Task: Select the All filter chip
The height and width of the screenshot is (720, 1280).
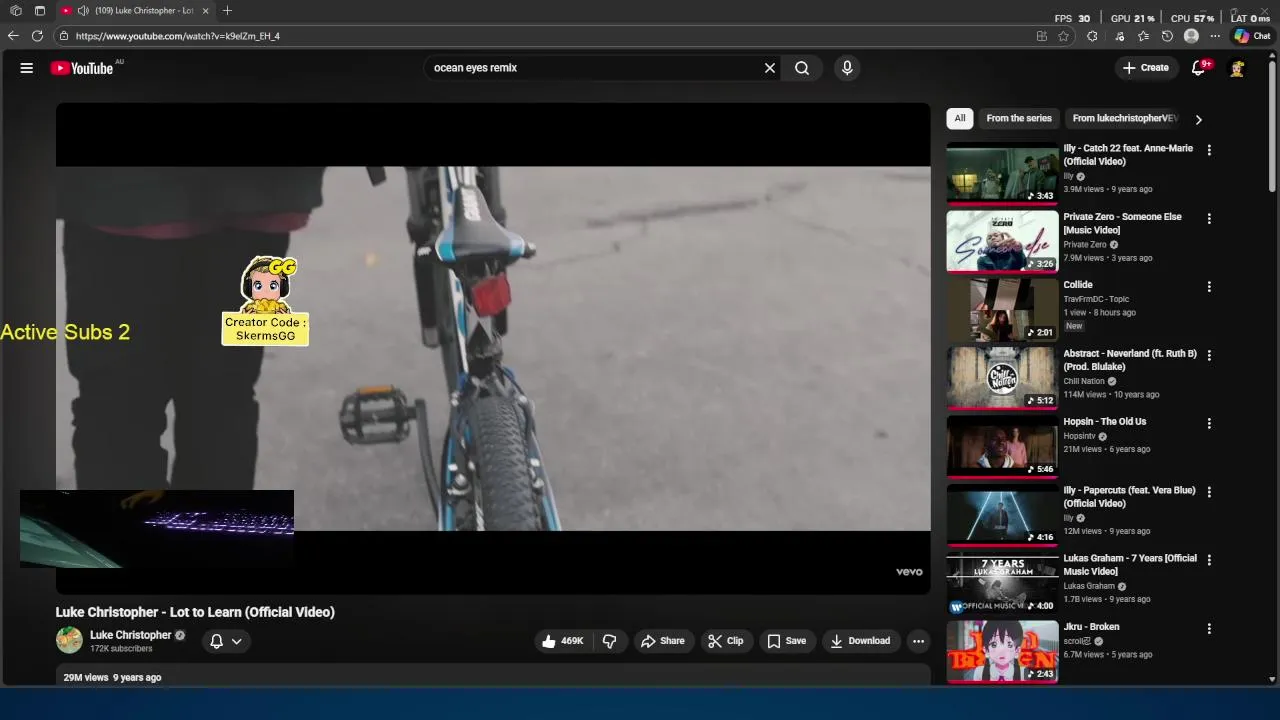Action: pos(960,118)
